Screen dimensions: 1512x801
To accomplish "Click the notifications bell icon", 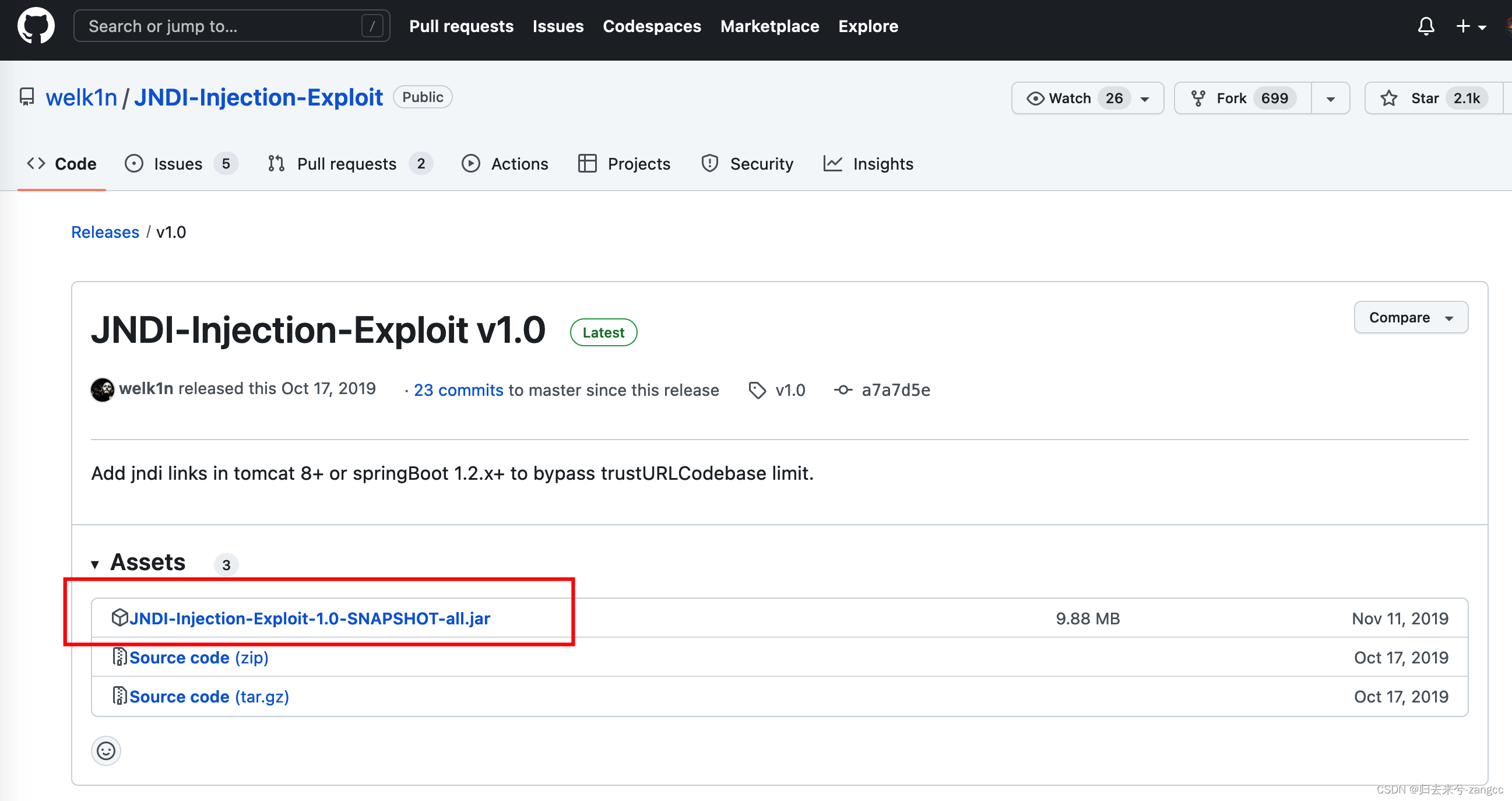I will [x=1426, y=26].
